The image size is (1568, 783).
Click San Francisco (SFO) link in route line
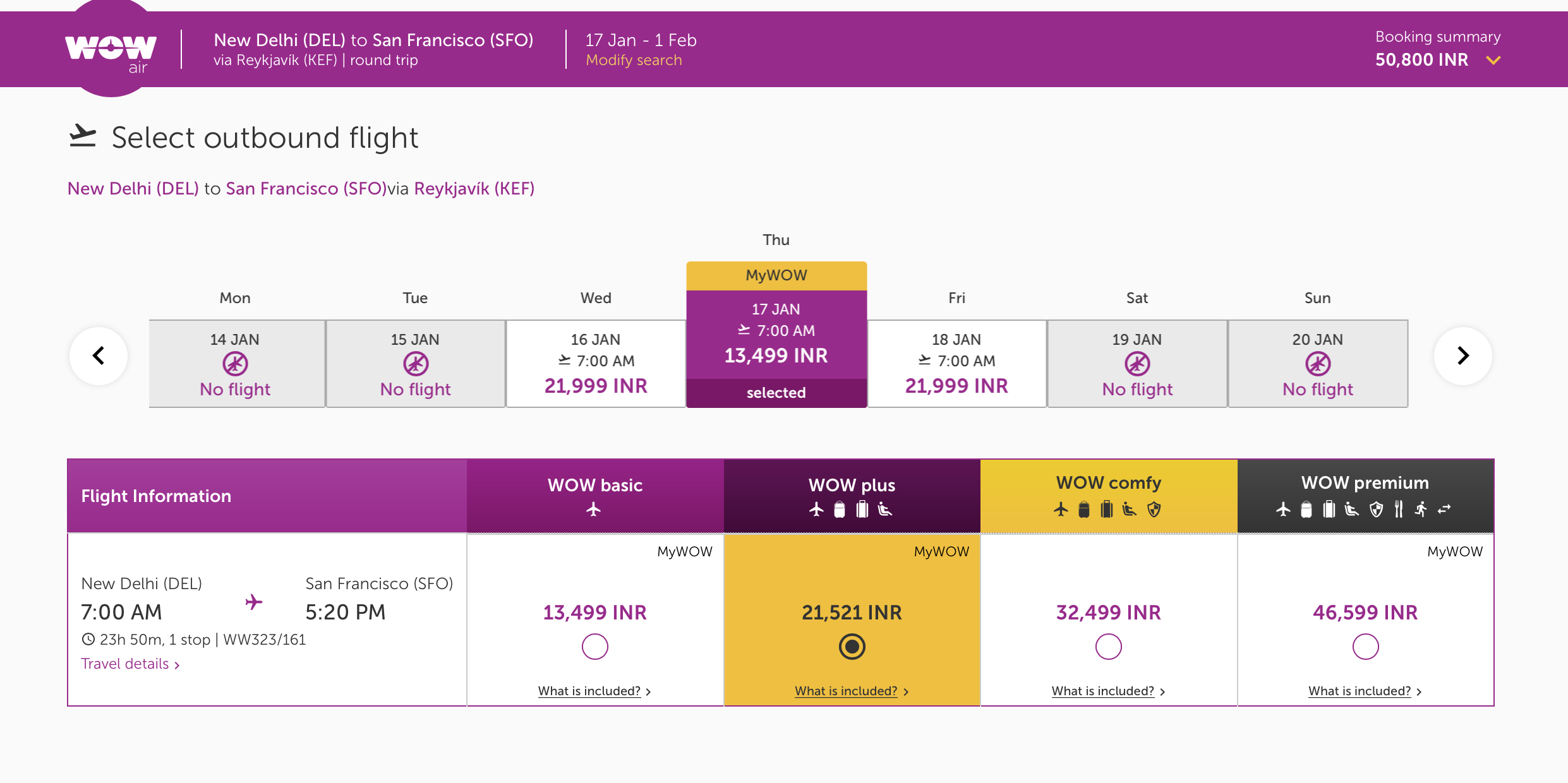point(306,188)
